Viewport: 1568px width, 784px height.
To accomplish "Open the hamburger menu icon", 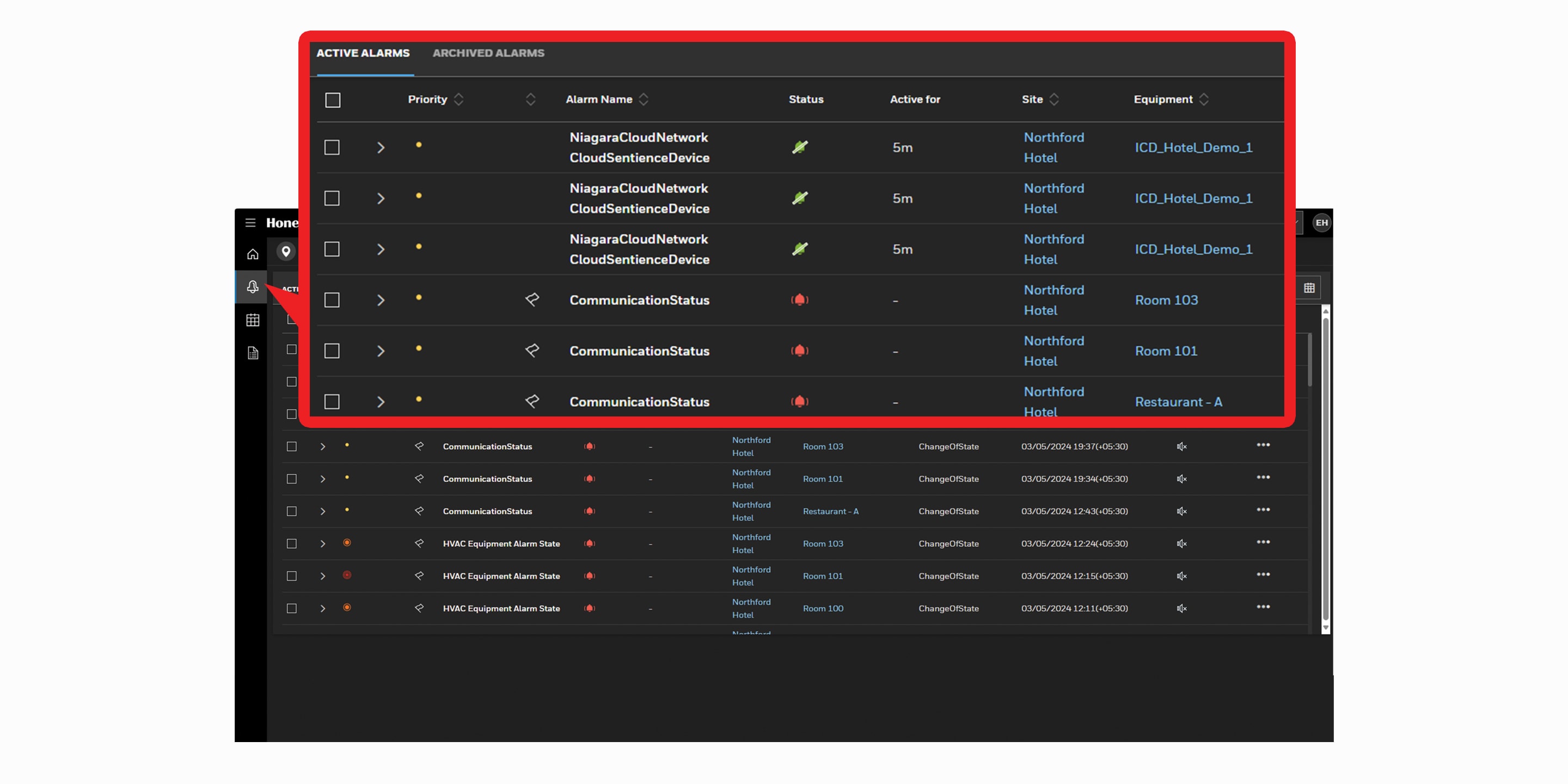I will [x=250, y=223].
